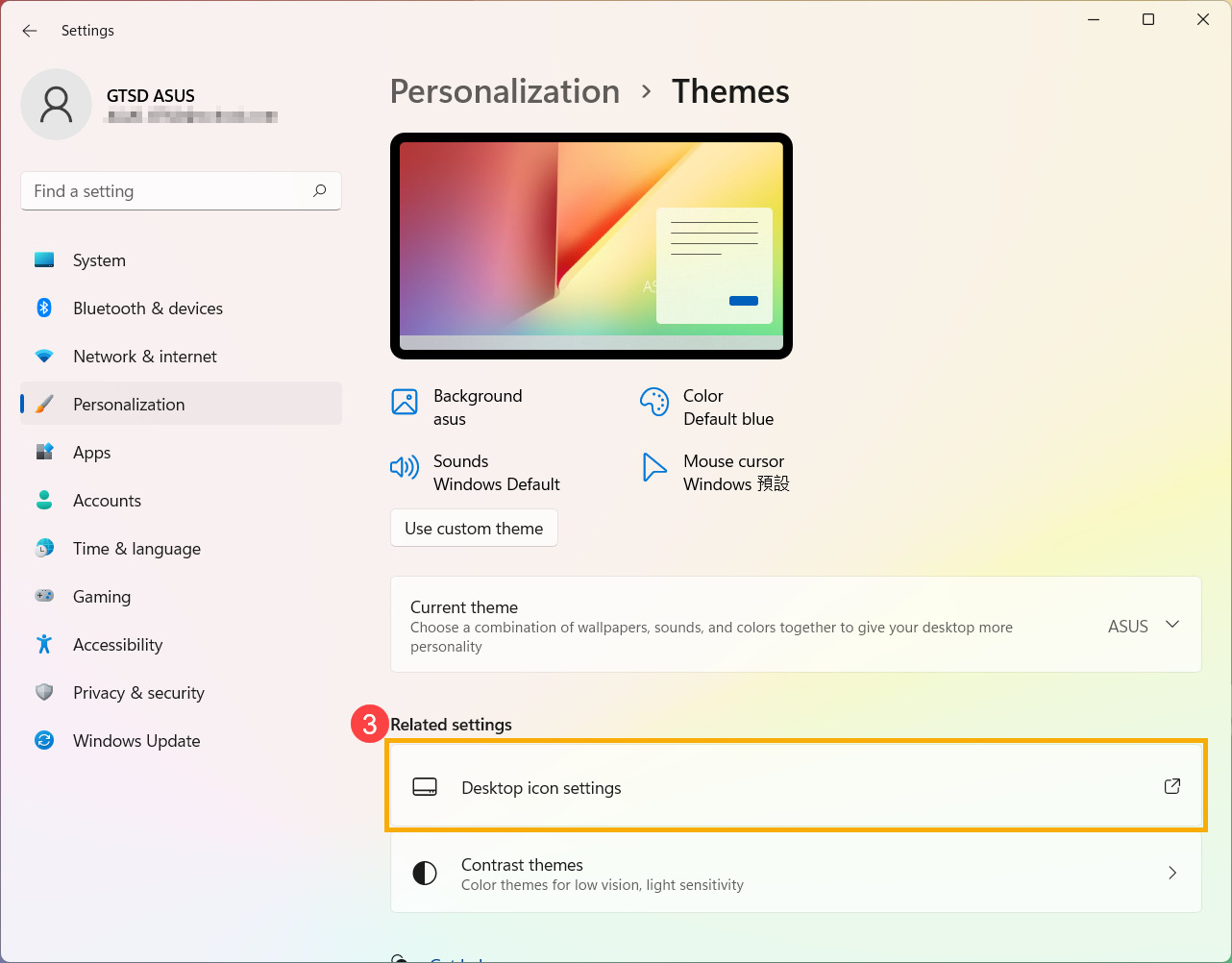The height and width of the screenshot is (963, 1232).
Task: Click the Mouse cursor arrow icon
Action: coord(654,467)
